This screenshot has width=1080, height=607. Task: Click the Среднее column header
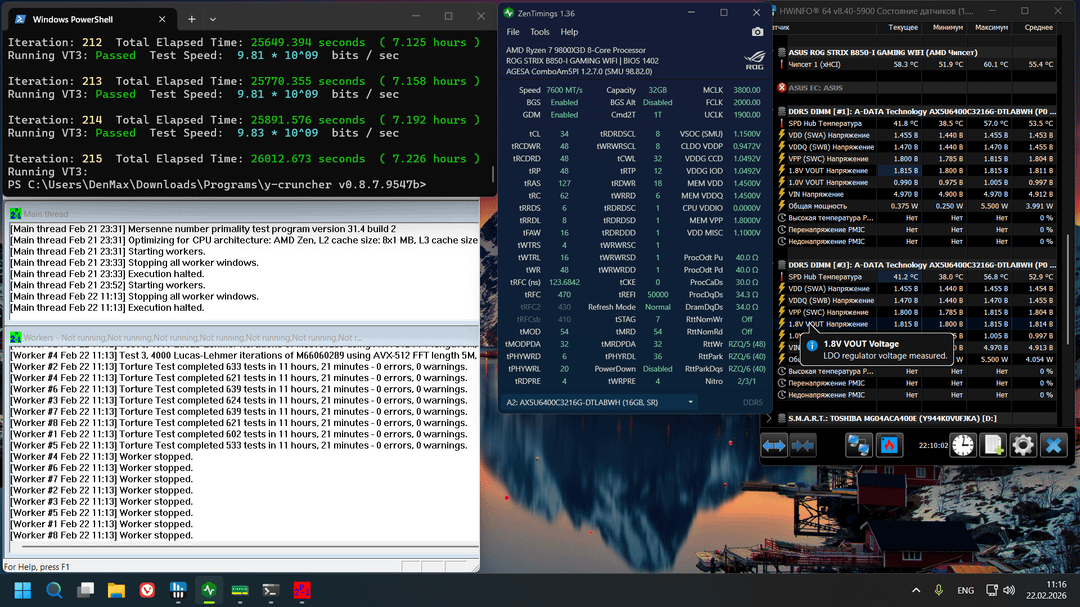pyautogui.click(x=1038, y=27)
